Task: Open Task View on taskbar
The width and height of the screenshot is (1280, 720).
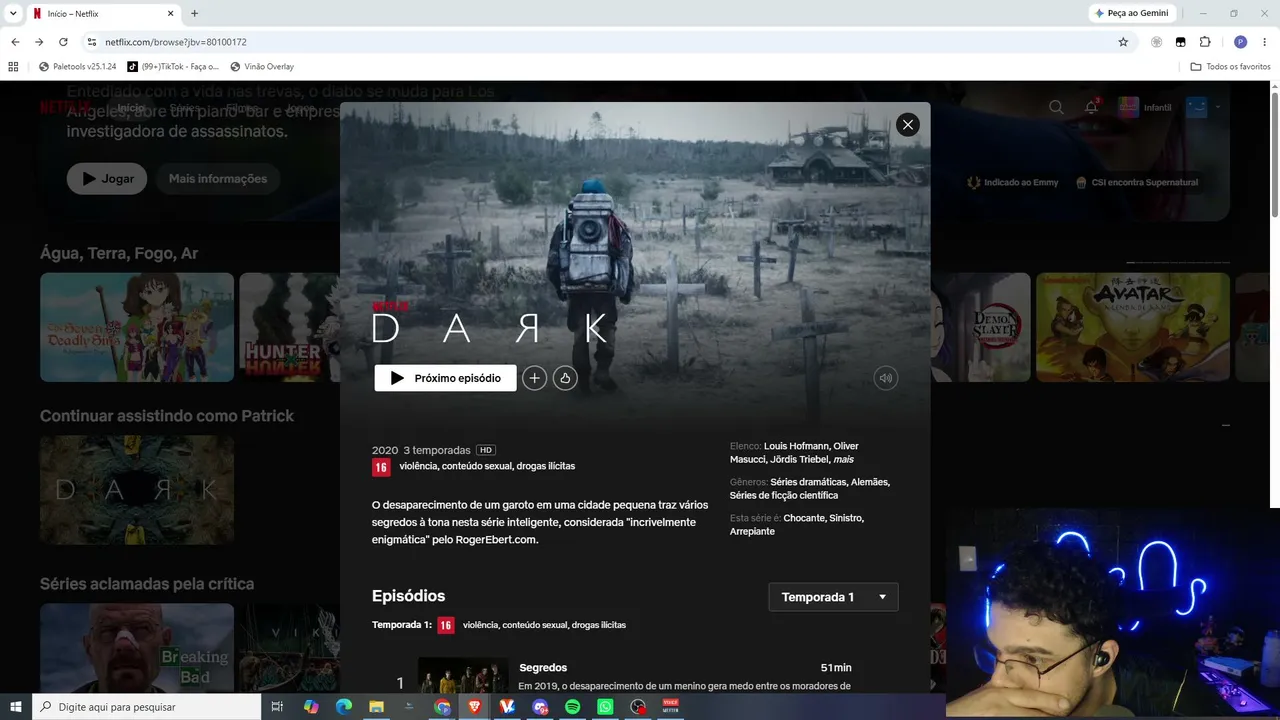Action: (x=278, y=707)
